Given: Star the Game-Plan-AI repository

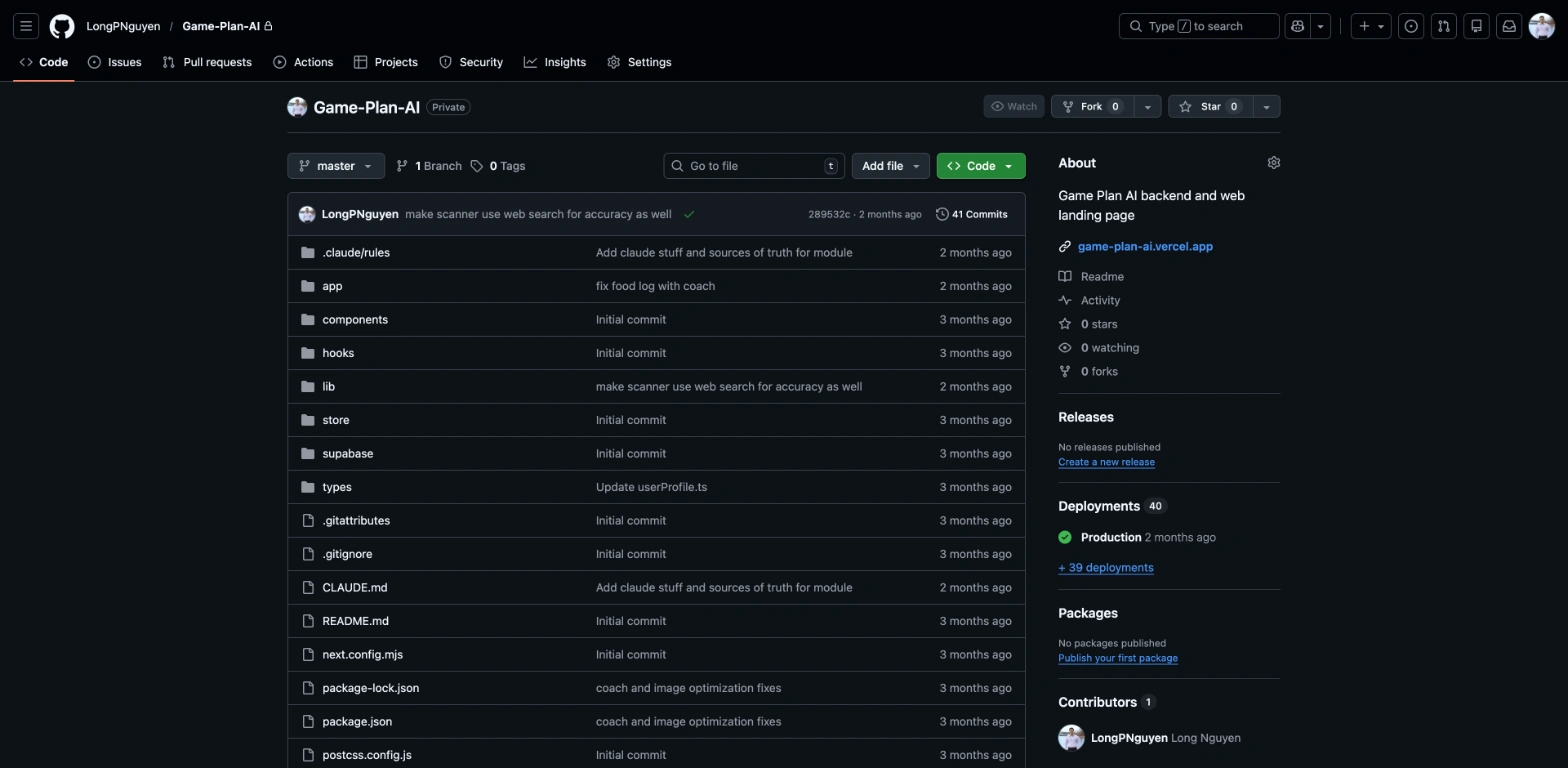Looking at the screenshot, I should coord(1210,107).
